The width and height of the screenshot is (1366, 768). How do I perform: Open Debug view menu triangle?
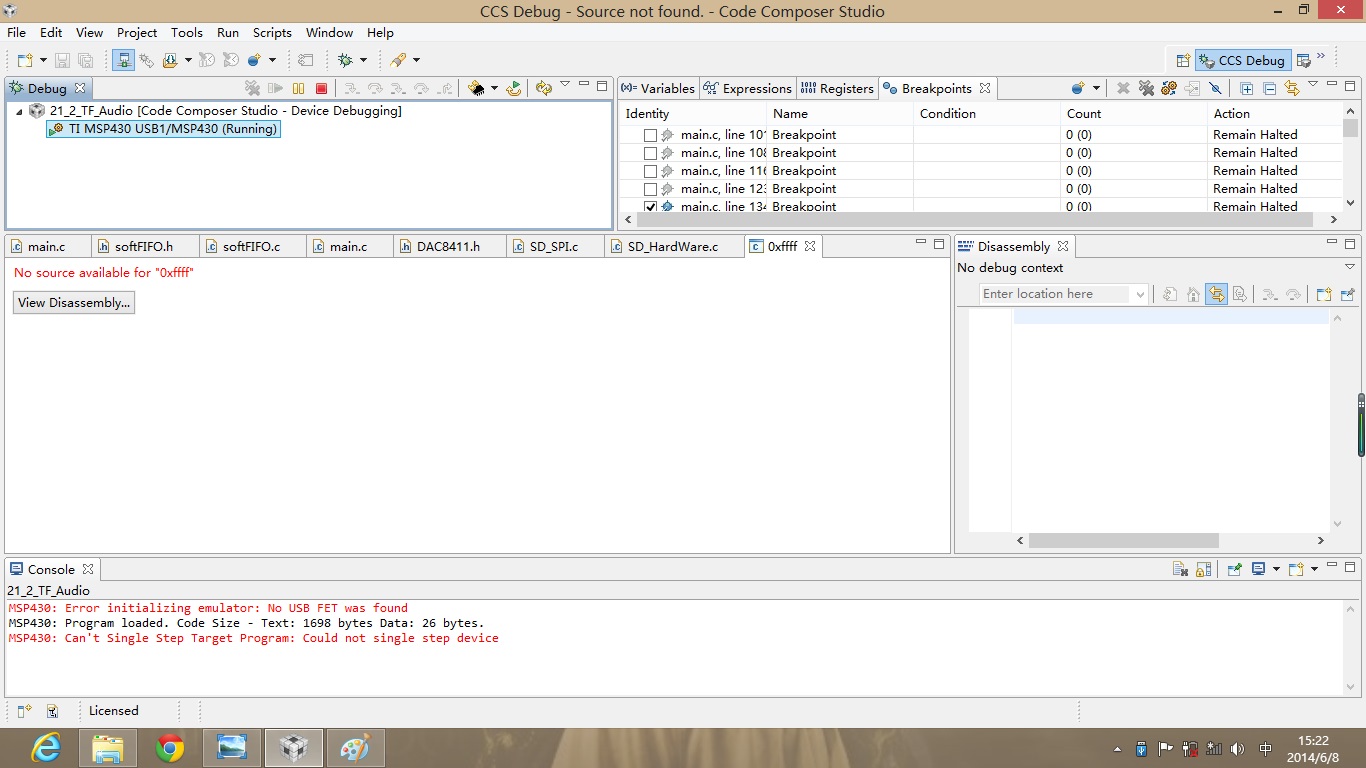[565, 86]
